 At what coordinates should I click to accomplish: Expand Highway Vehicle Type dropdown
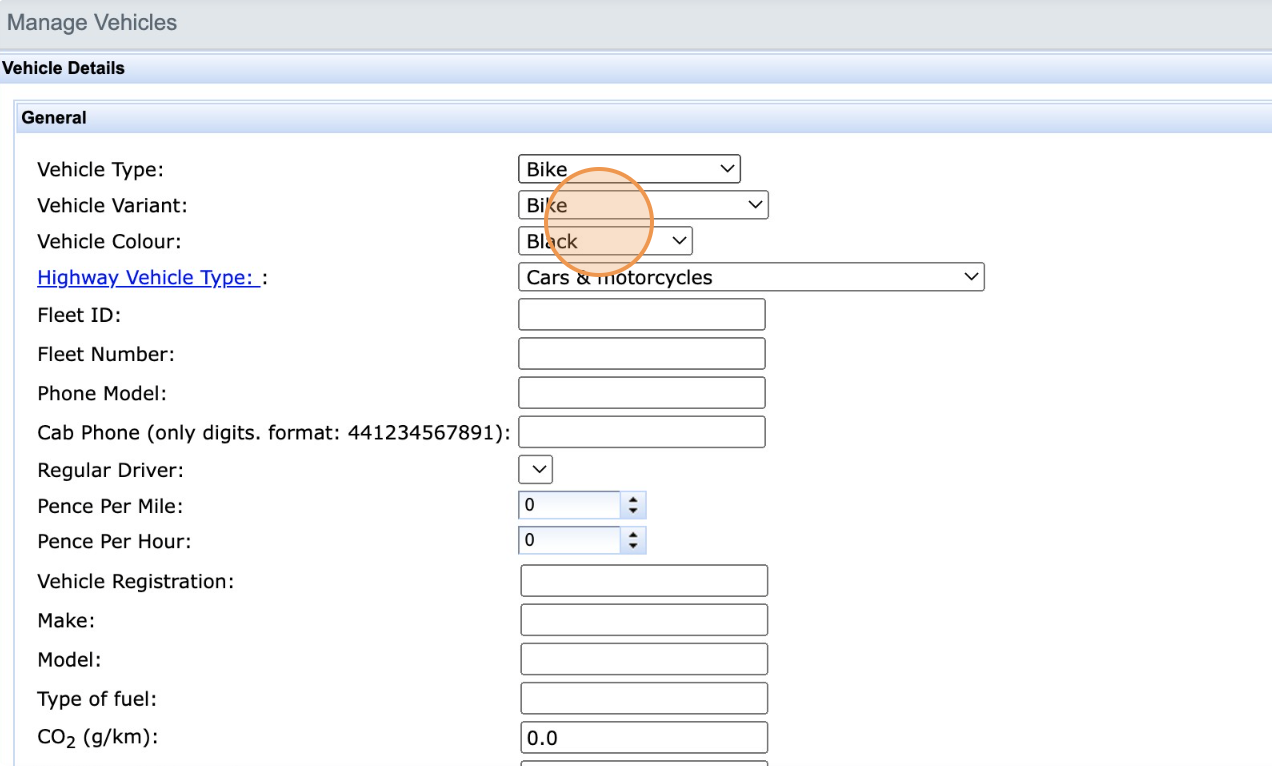click(750, 277)
